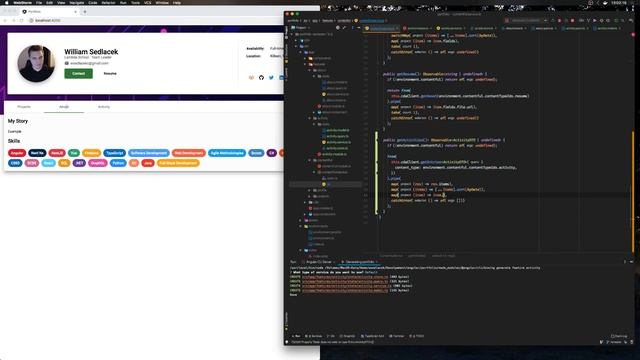The height and width of the screenshot is (360, 640).
Task: Open the Project view dropdown in WebStorm
Action: pos(300,28)
